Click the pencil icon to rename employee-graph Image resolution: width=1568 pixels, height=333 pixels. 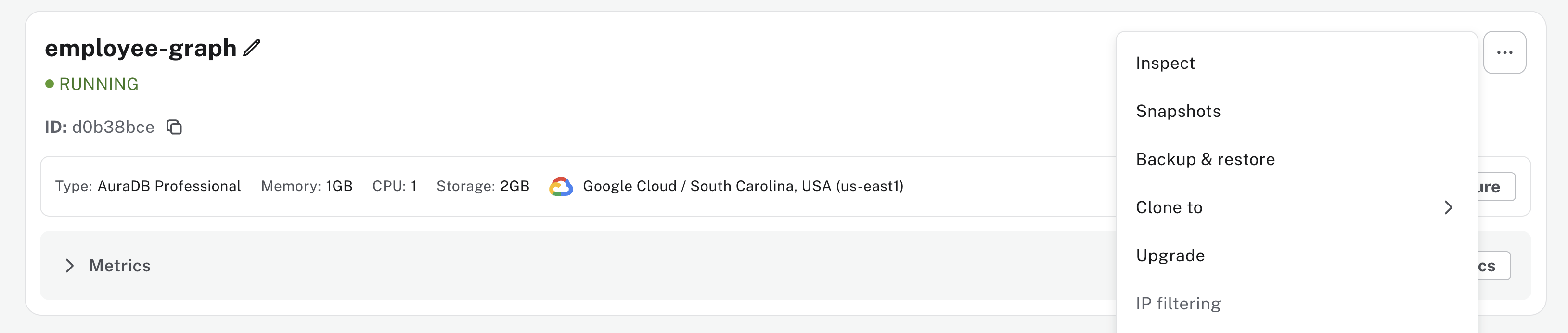(252, 48)
